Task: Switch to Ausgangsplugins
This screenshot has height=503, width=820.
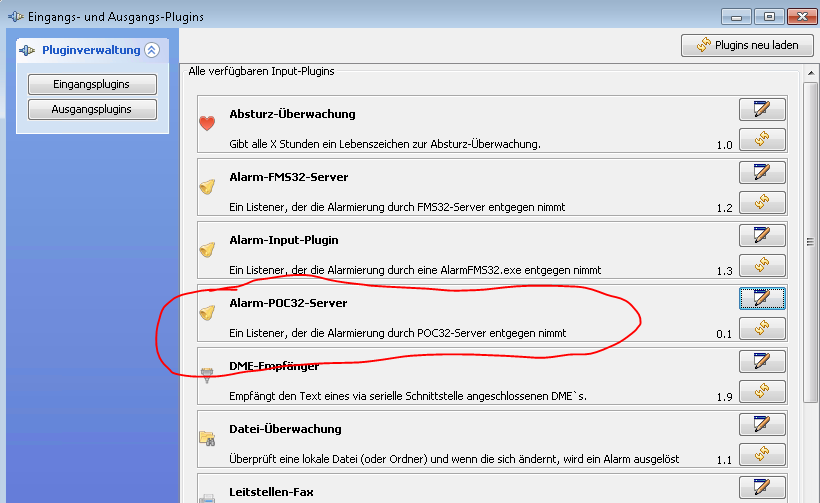Action: pos(92,109)
